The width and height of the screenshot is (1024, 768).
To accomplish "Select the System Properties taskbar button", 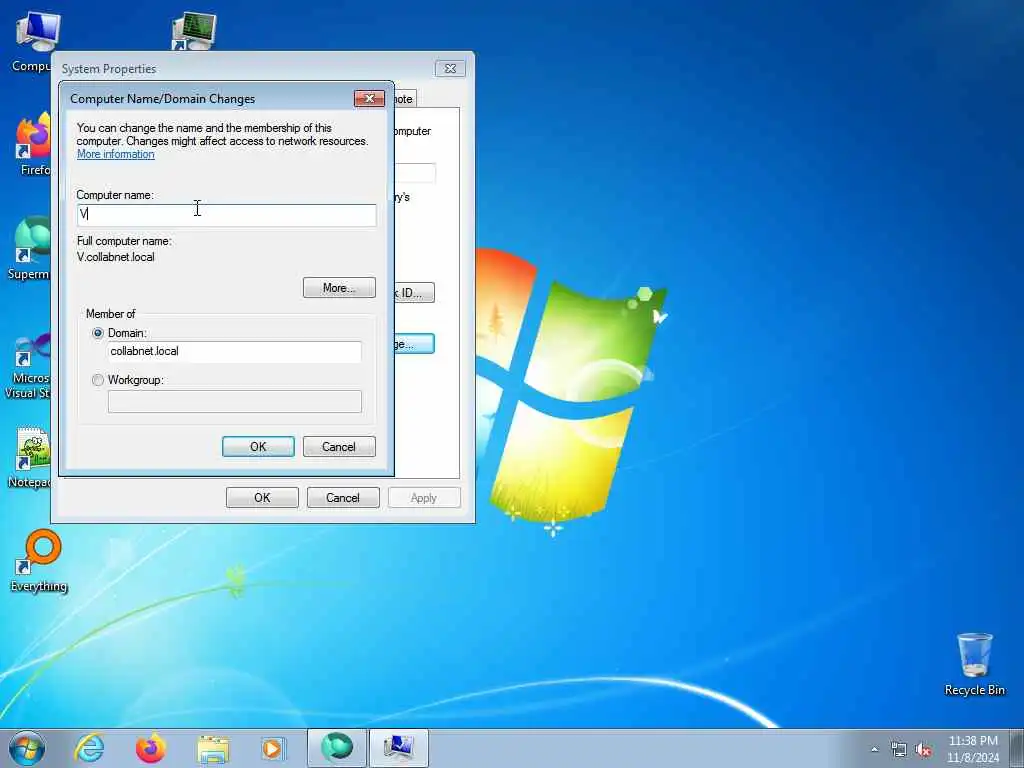I will click(399, 748).
